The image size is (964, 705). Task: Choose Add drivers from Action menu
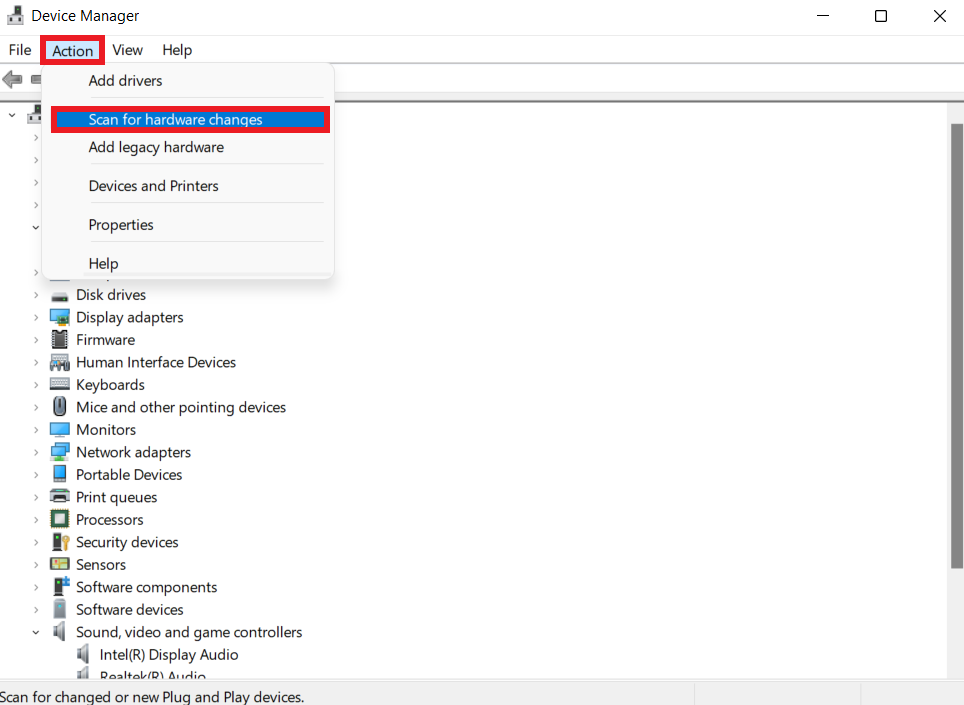point(125,81)
